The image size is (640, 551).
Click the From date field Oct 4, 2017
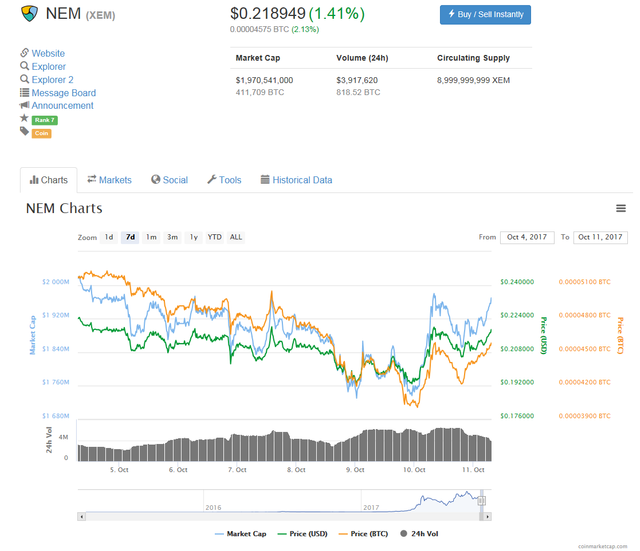tap(527, 237)
